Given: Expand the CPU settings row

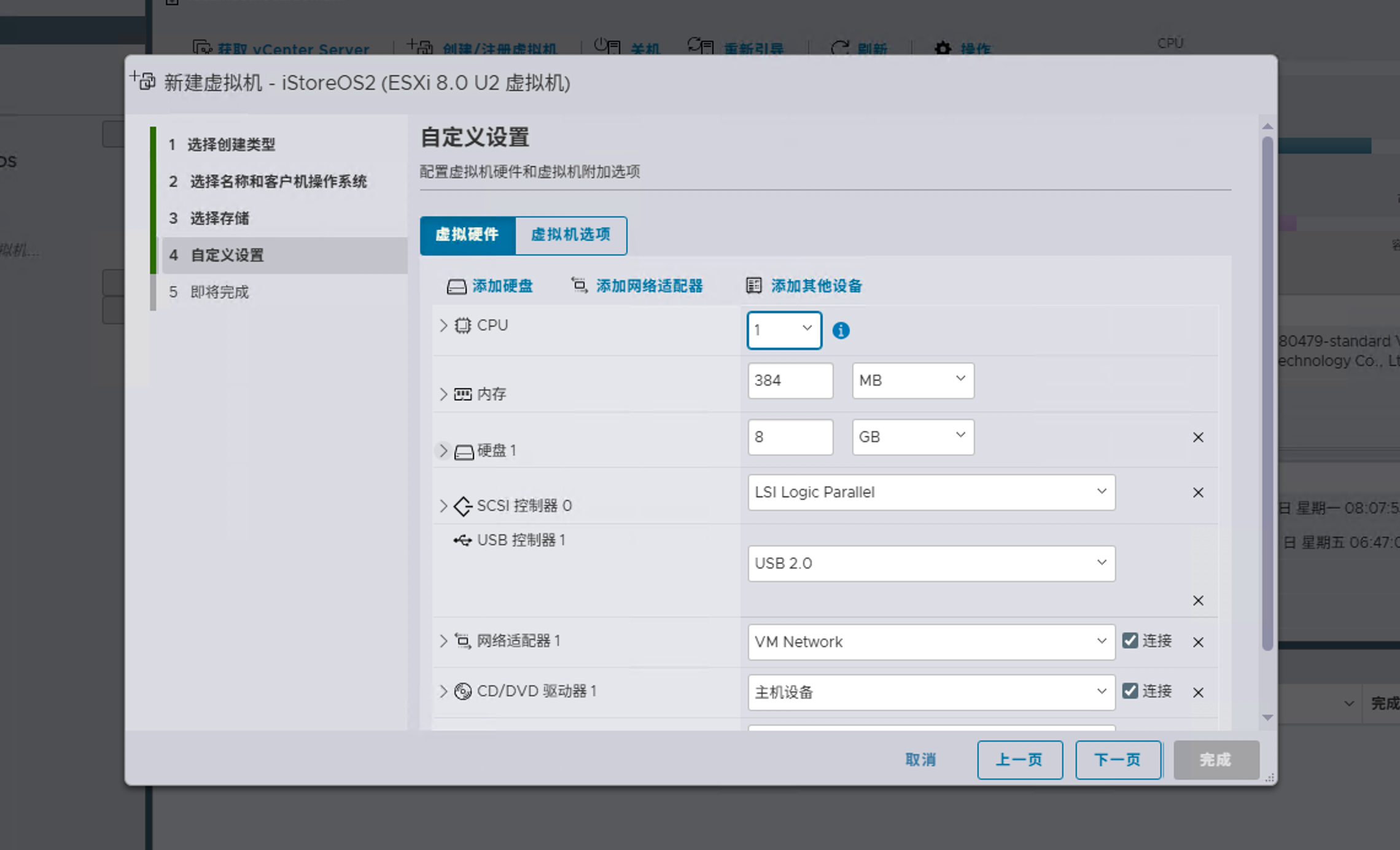Looking at the screenshot, I should 443,326.
